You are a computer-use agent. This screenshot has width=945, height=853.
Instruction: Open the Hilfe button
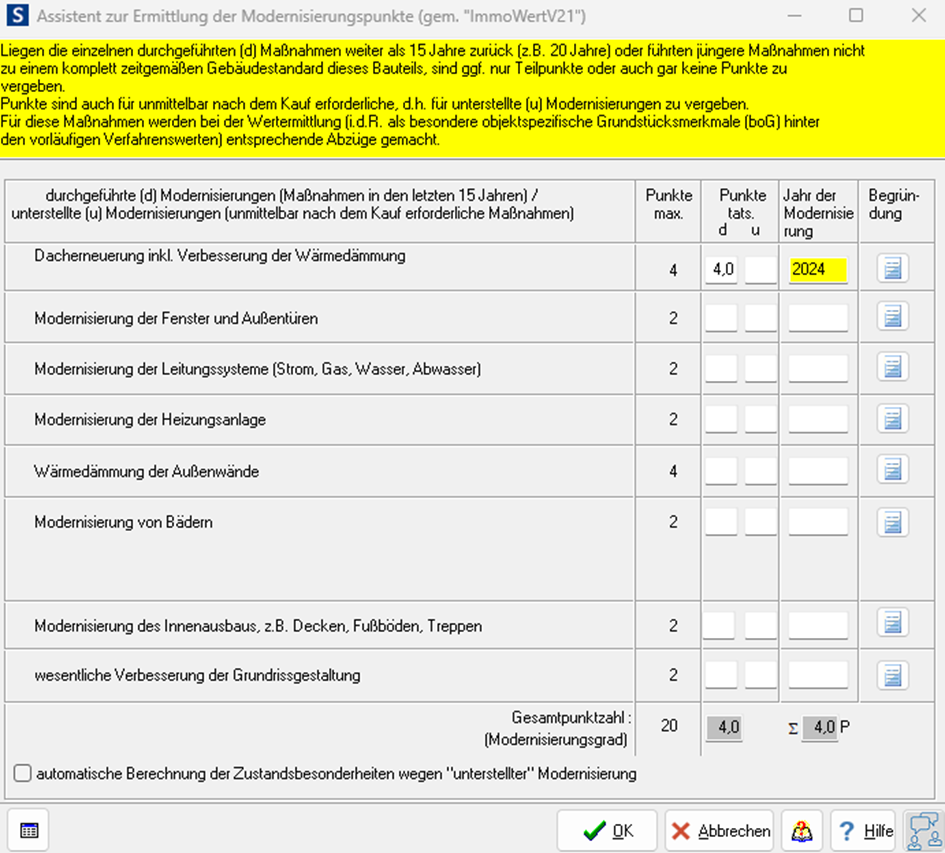(x=866, y=831)
